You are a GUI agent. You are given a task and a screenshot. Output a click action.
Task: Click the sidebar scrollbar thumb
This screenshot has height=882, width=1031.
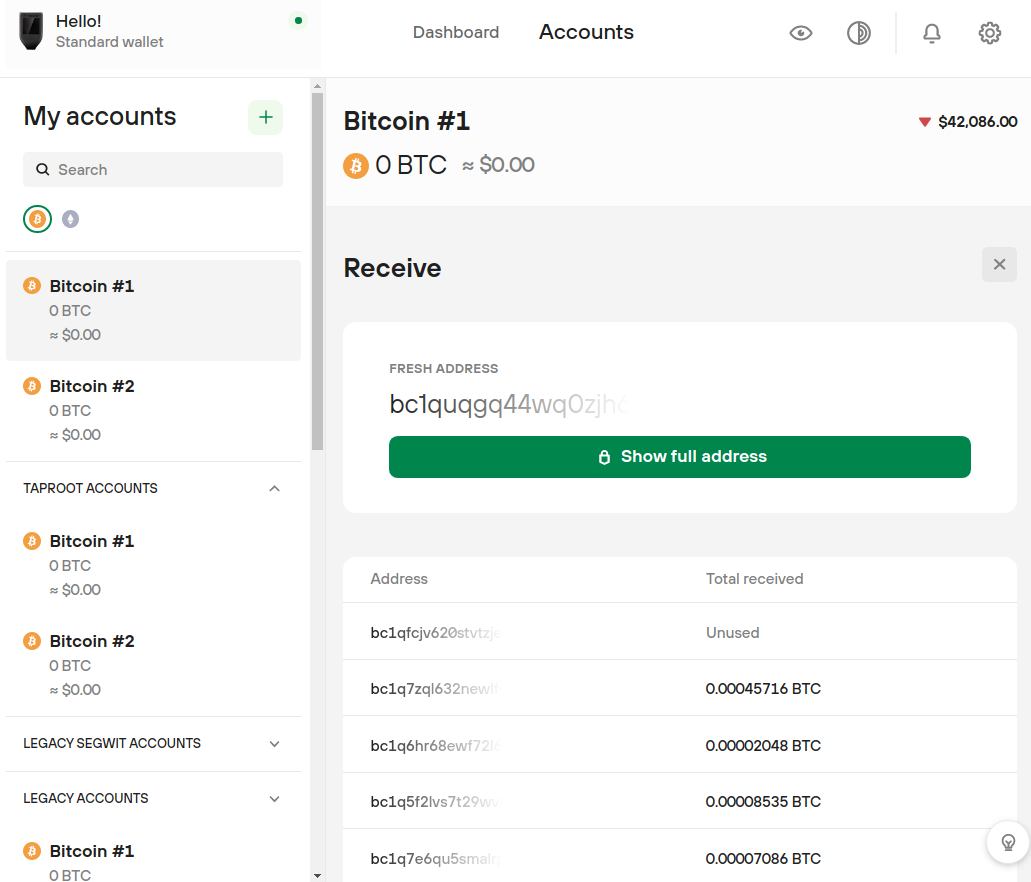(x=318, y=271)
